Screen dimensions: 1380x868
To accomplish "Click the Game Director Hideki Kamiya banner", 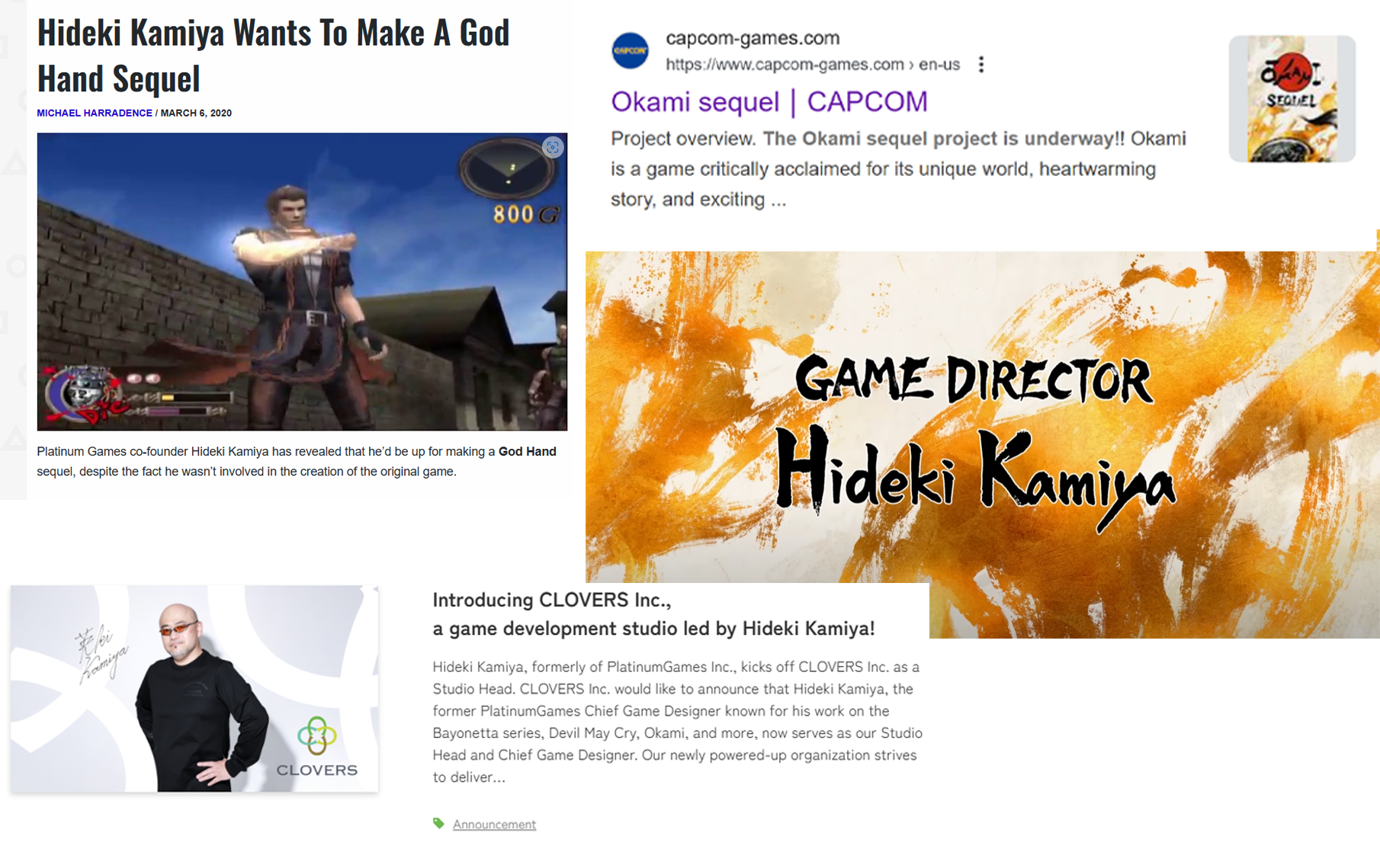I will (x=982, y=444).
